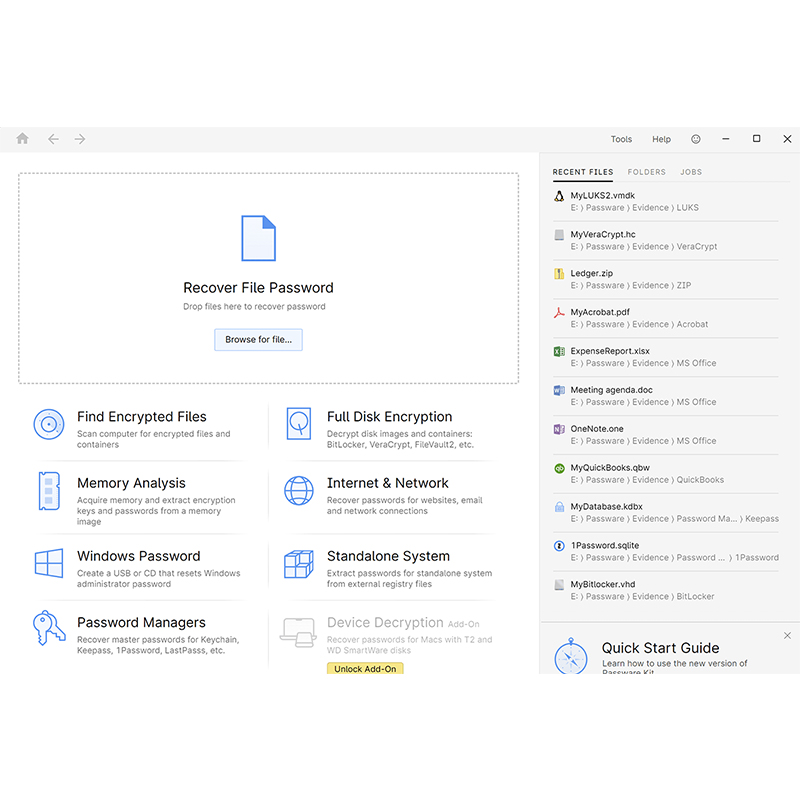The image size is (800, 800).
Task: Open the feedback smiley icon
Action: coord(695,139)
